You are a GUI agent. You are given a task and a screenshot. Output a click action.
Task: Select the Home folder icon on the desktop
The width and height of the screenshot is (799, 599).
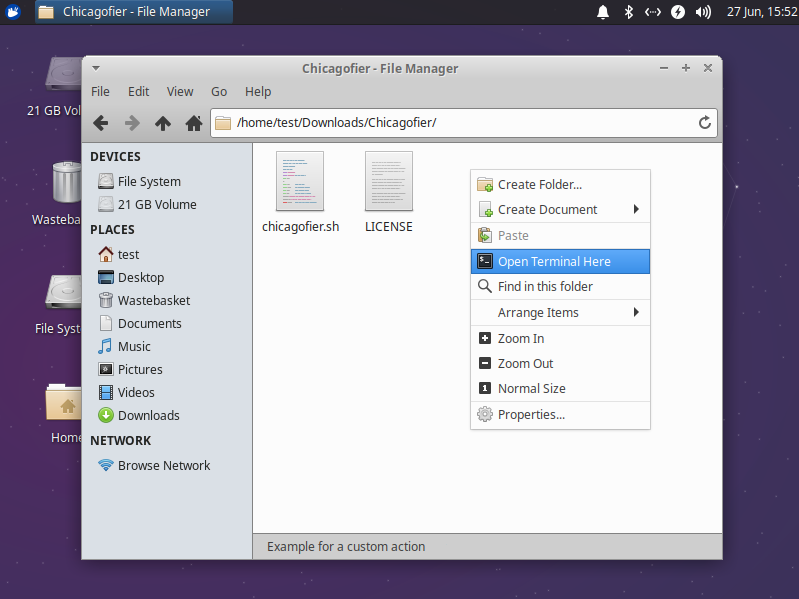point(63,402)
